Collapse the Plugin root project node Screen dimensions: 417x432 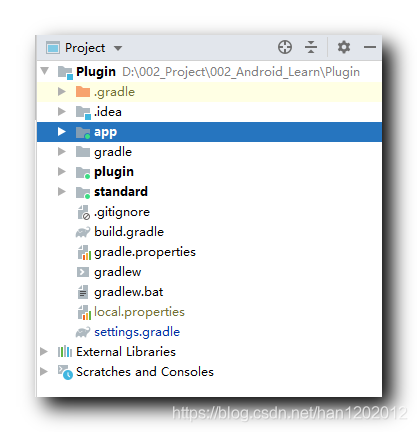[45, 71]
